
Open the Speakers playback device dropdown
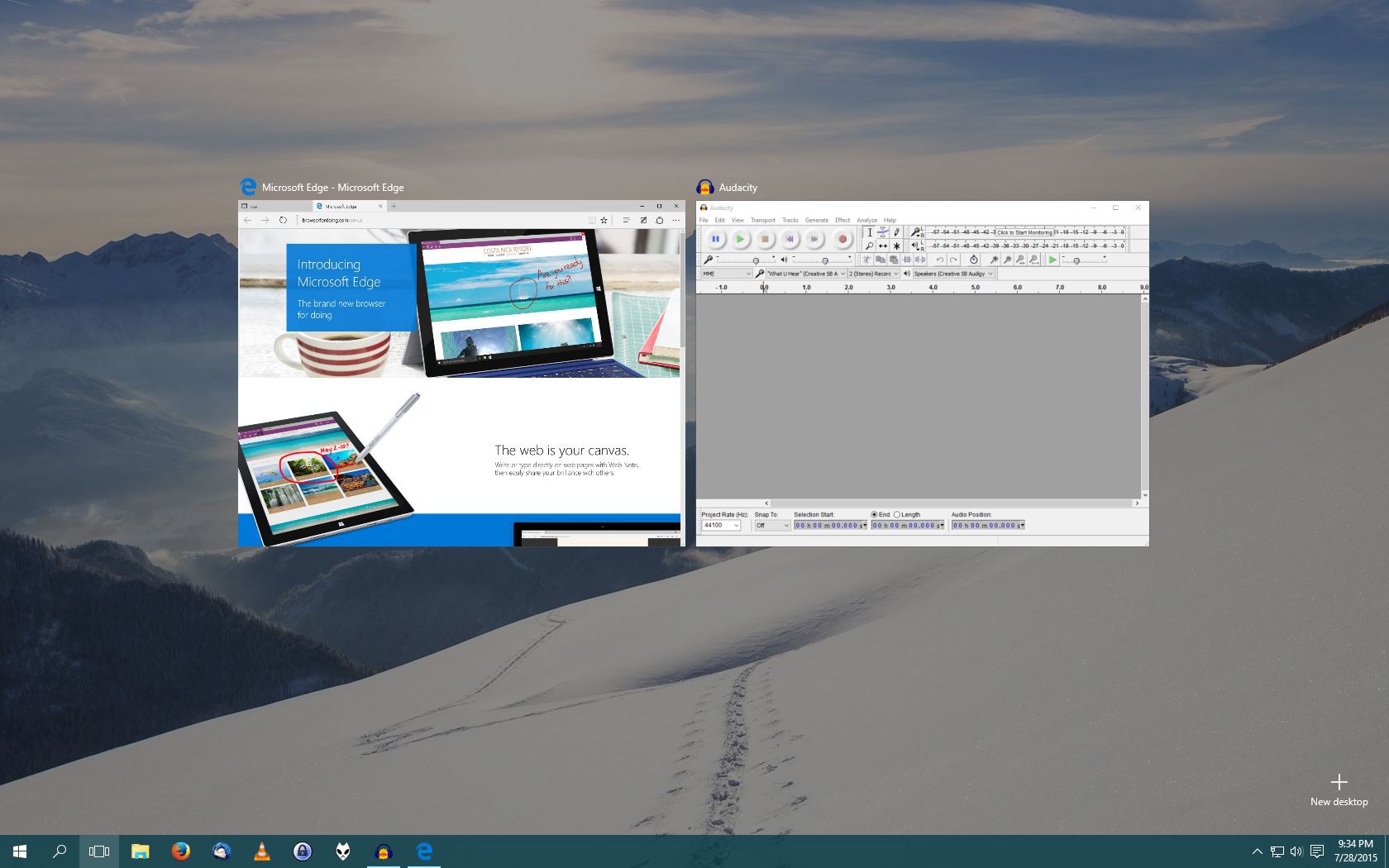(x=952, y=274)
